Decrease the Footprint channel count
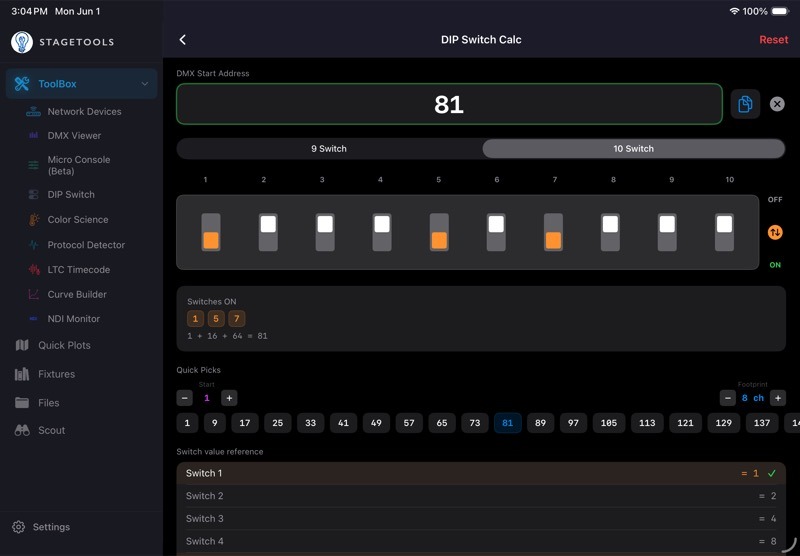800x556 pixels. (x=728, y=398)
